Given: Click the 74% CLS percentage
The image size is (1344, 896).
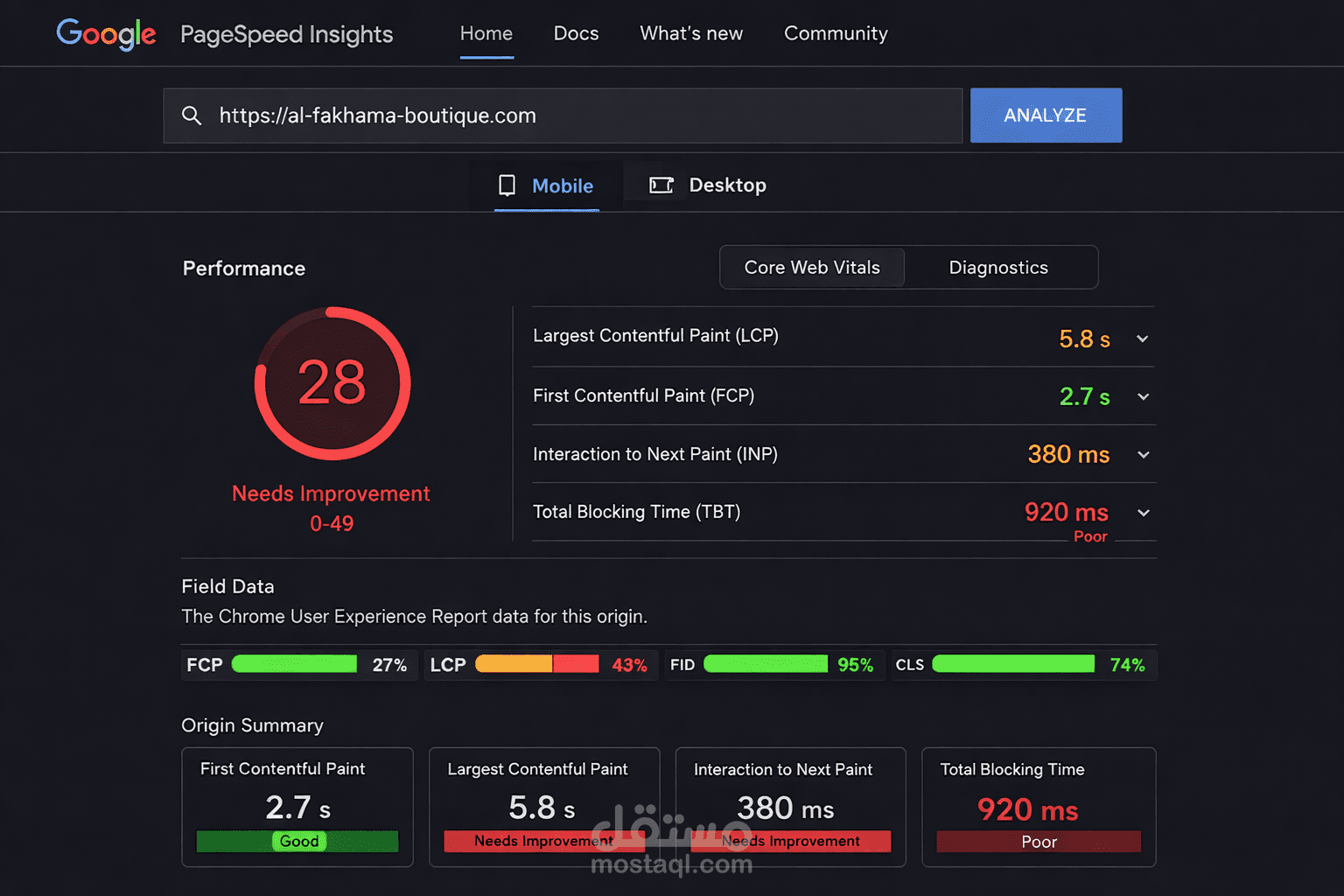Looking at the screenshot, I should tap(1127, 665).
